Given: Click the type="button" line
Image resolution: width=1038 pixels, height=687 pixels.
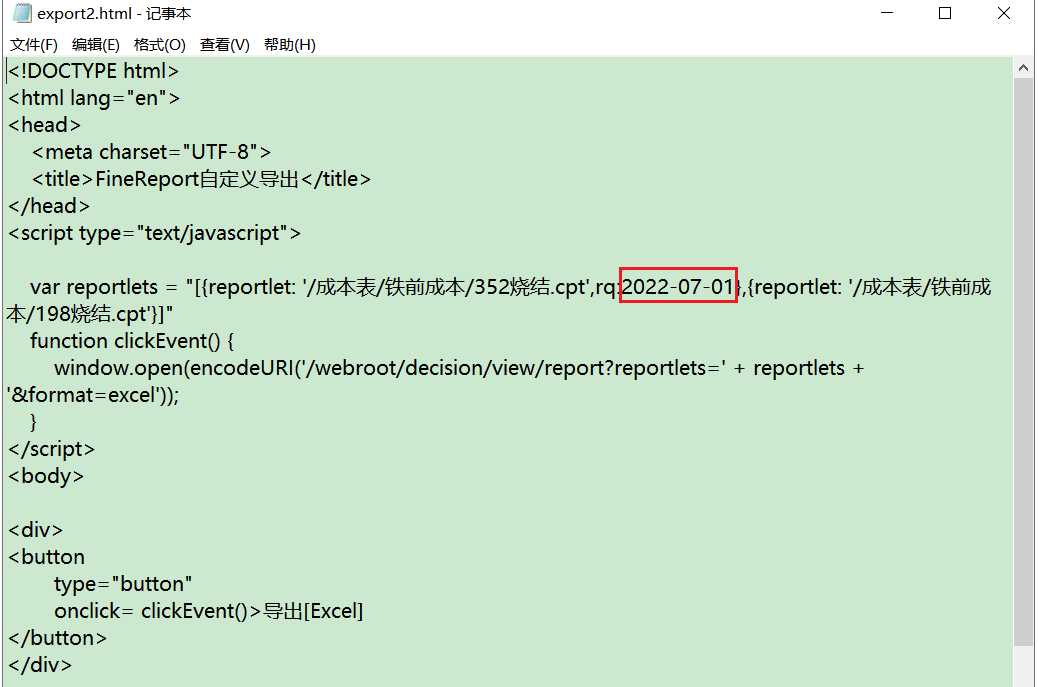Looking at the screenshot, I should (x=123, y=584).
